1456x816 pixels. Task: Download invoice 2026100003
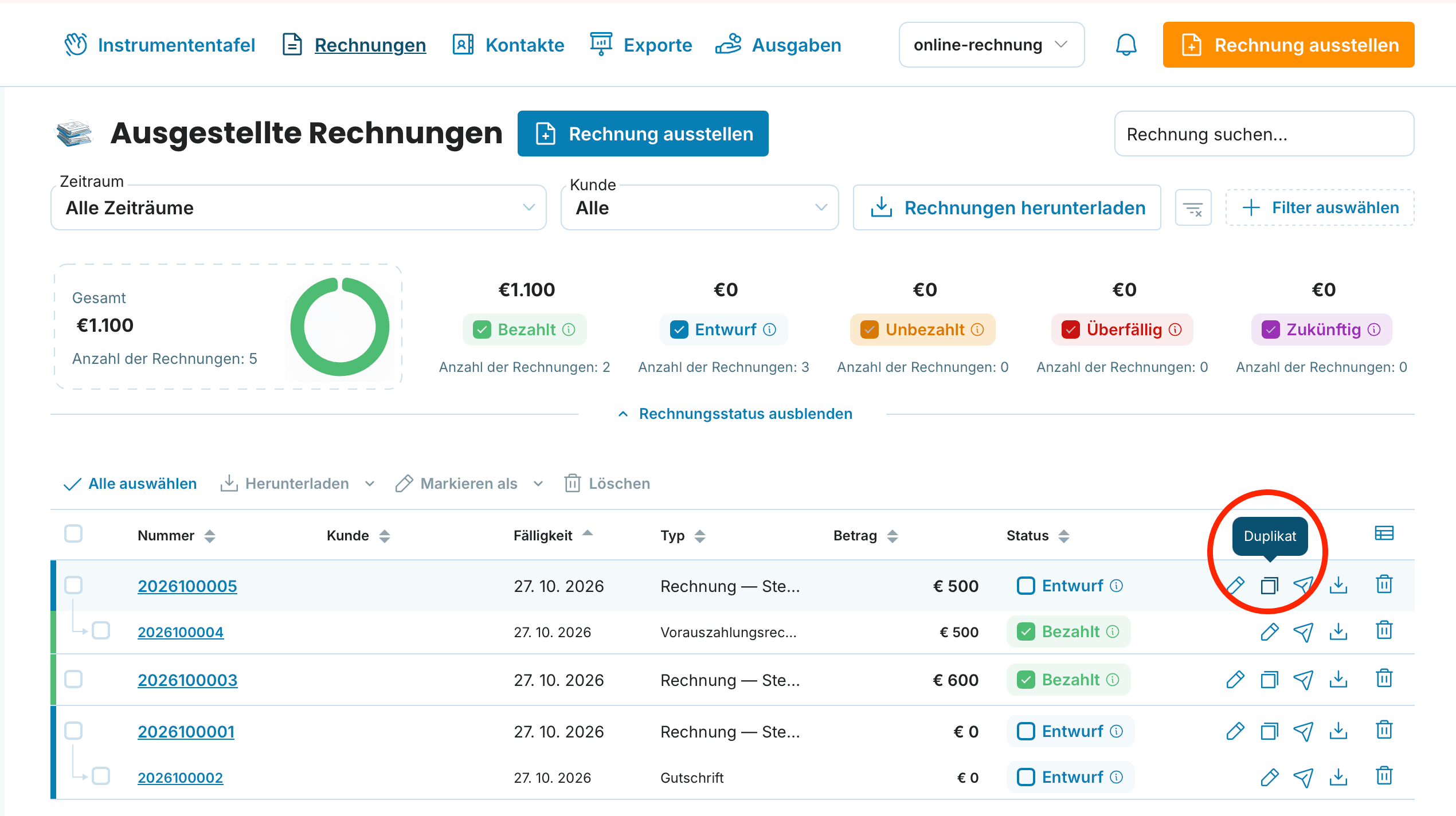coord(1338,679)
